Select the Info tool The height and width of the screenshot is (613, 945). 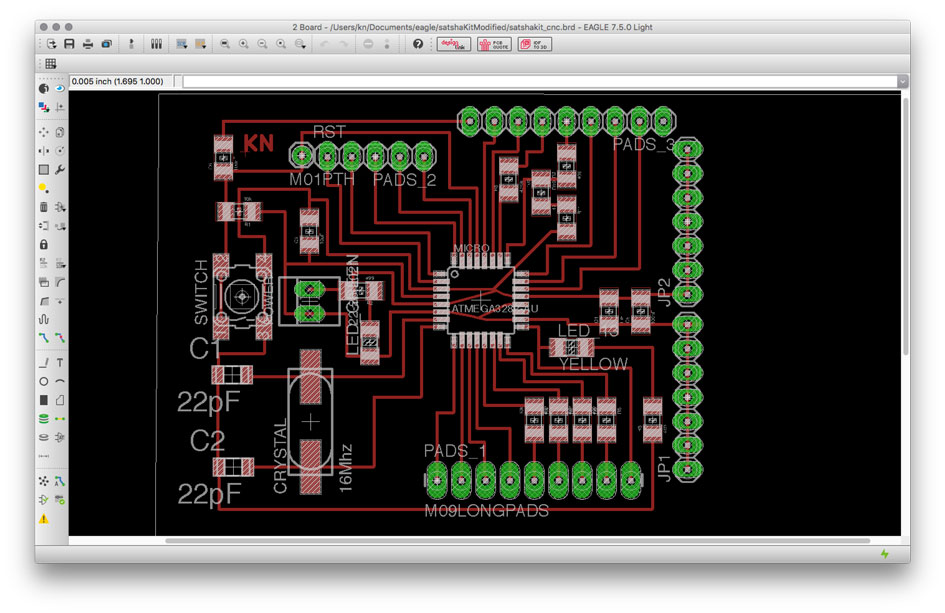[x=43, y=89]
